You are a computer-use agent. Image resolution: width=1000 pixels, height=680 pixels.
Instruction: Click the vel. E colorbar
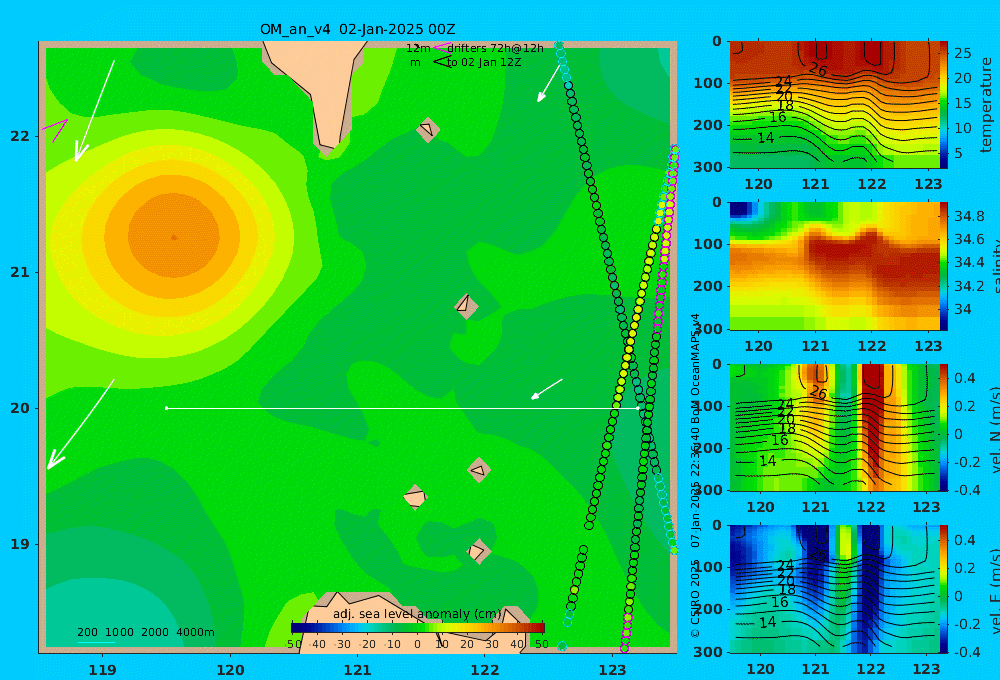click(x=943, y=589)
